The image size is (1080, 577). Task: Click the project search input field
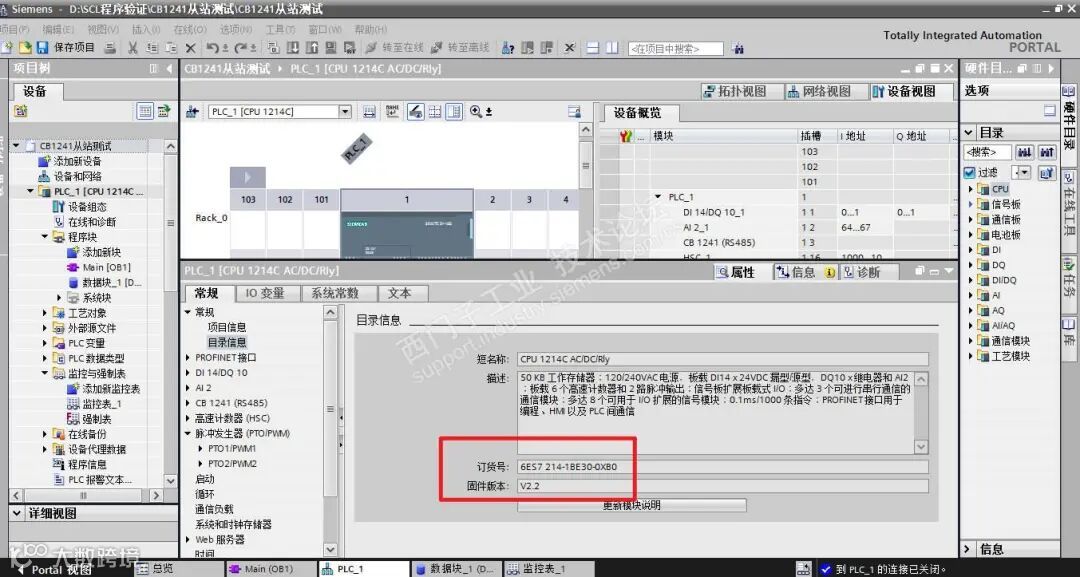coord(675,49)
